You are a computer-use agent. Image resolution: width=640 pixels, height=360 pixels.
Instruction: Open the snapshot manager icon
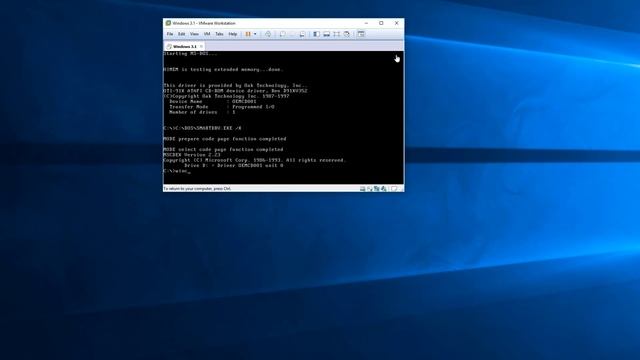pos(302,34)
